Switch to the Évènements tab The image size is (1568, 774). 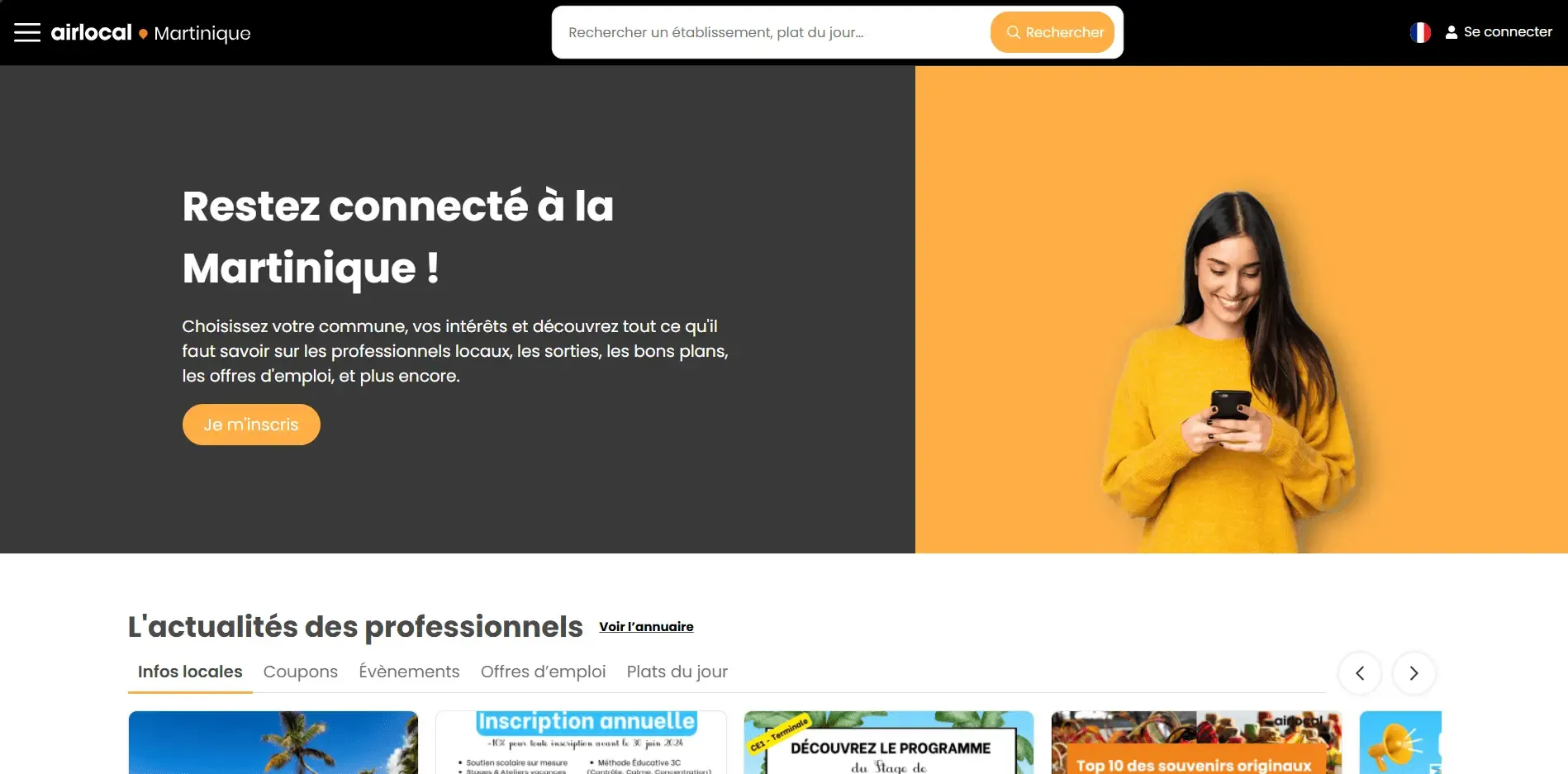tap(409, 672)
